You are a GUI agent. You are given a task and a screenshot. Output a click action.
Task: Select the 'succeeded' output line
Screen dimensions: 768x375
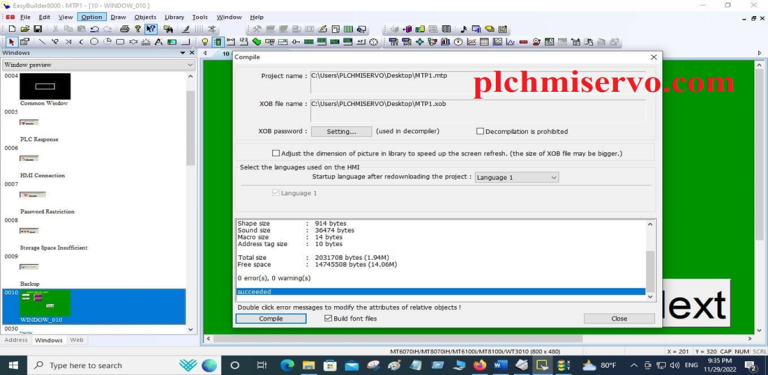click(441, 292)
